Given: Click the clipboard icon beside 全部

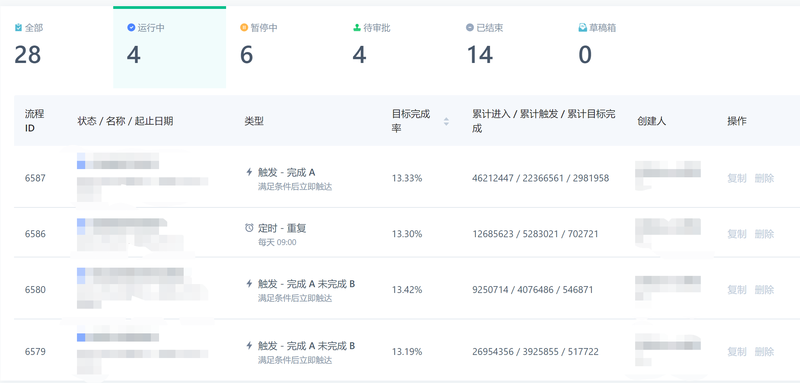Looking at the screenshot, I should click(x=18, y=28).
